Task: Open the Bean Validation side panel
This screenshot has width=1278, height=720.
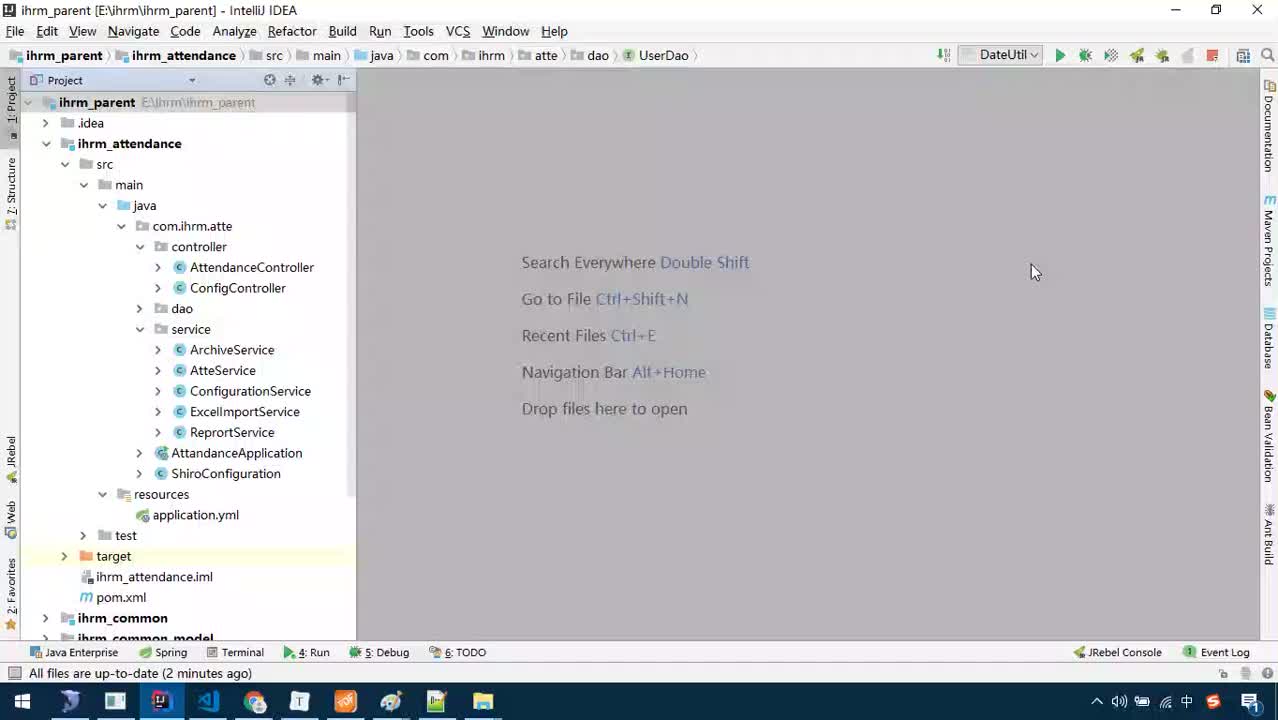Action: [1268, 437]
